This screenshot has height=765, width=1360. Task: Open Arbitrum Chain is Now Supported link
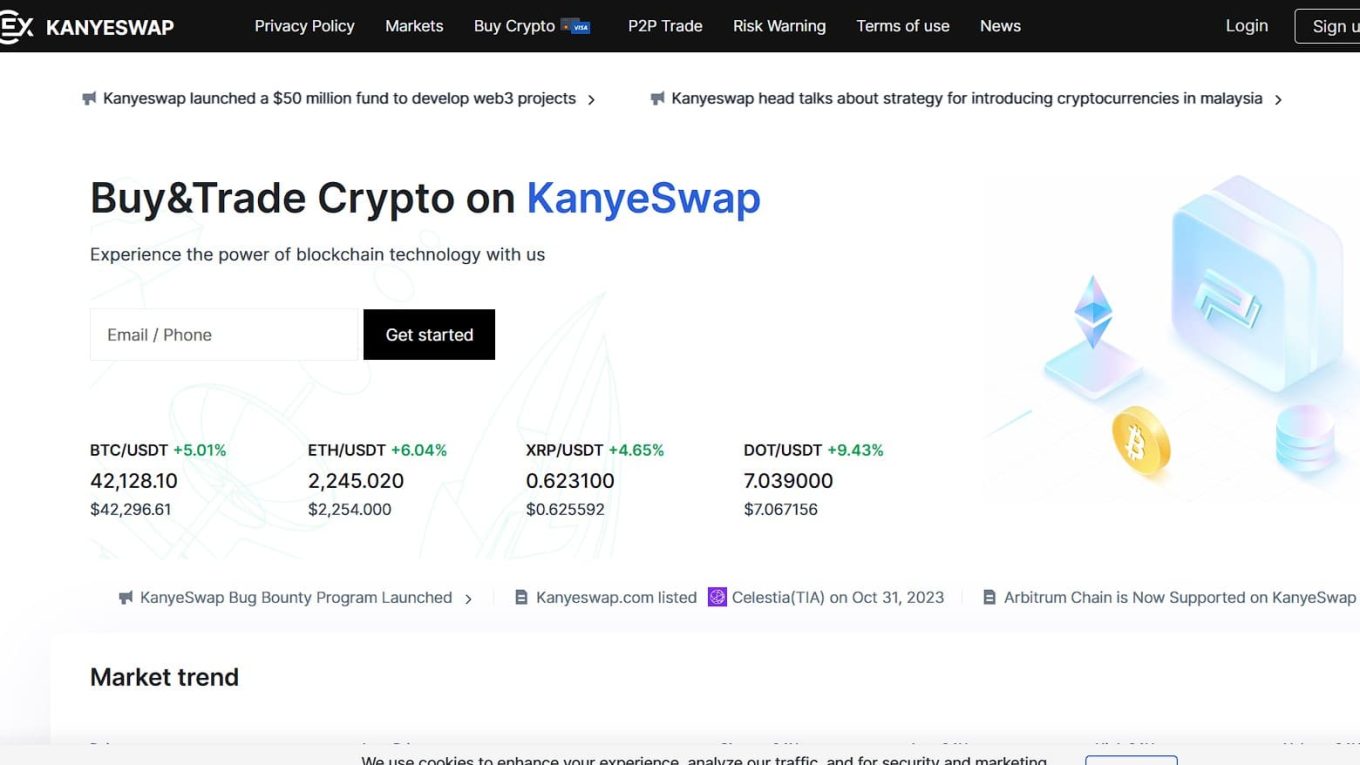(x=1180, y=598)
